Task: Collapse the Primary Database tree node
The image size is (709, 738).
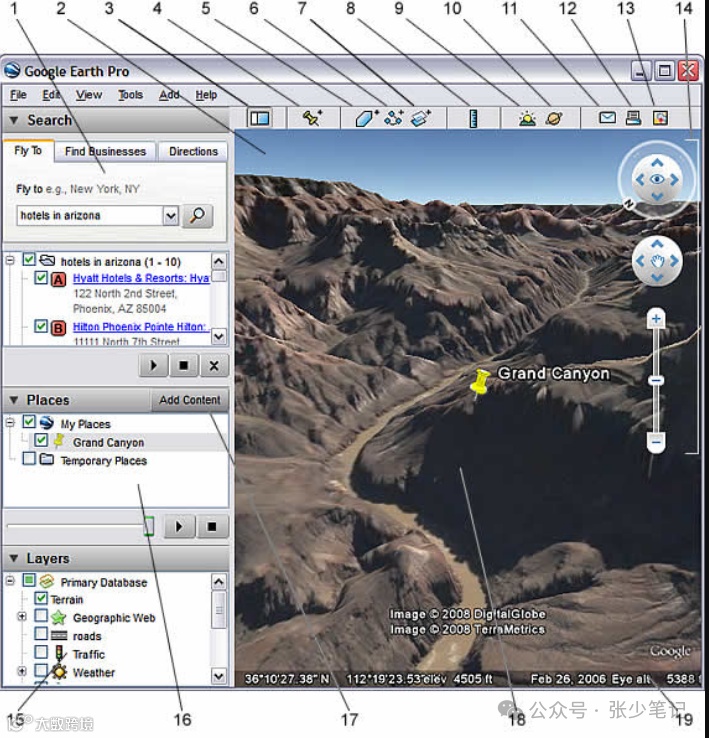Action: coord(10,581)
